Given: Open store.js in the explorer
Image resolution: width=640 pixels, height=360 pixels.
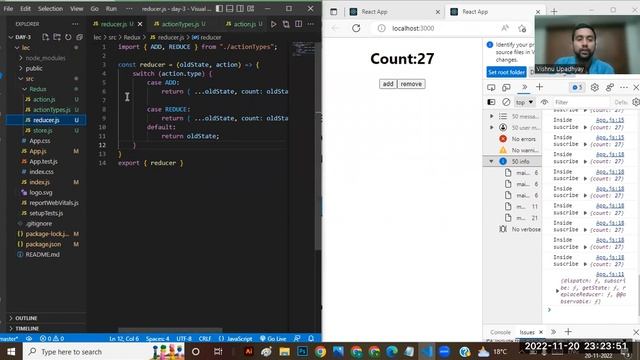Looking at the screenshot, I should coord(42,131).
